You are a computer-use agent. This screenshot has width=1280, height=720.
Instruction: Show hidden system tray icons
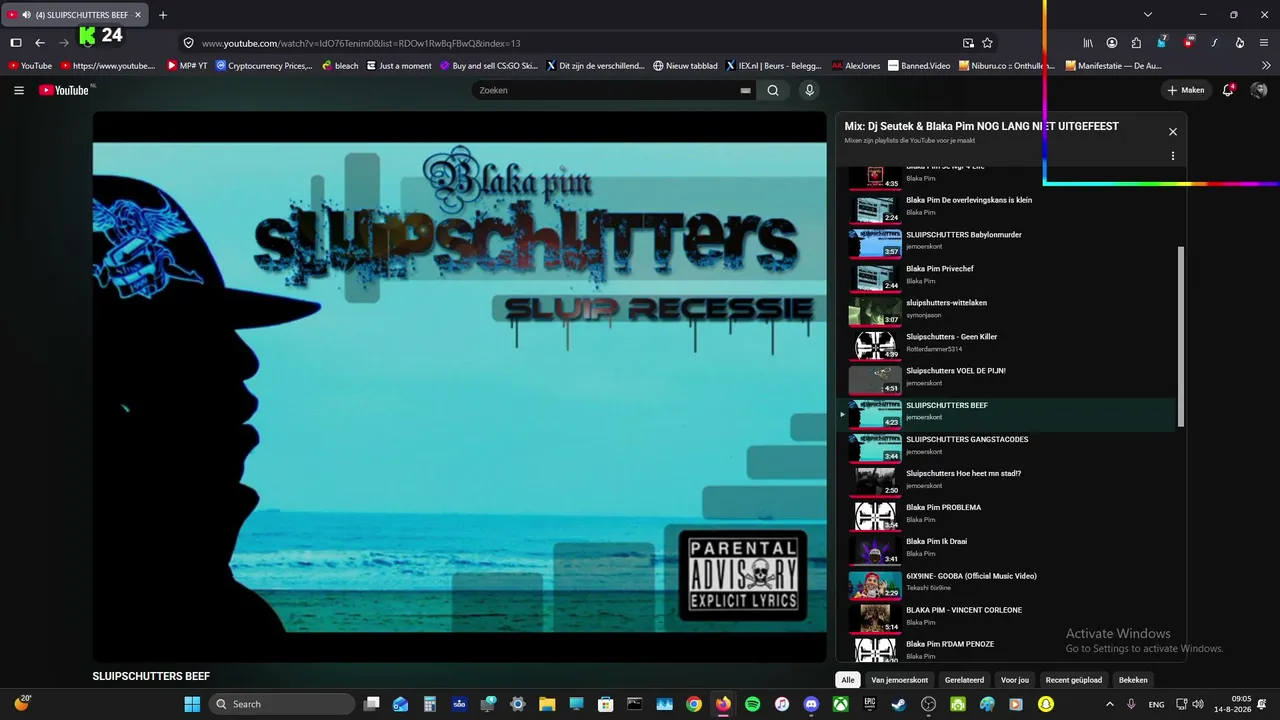coord(1109,704)
